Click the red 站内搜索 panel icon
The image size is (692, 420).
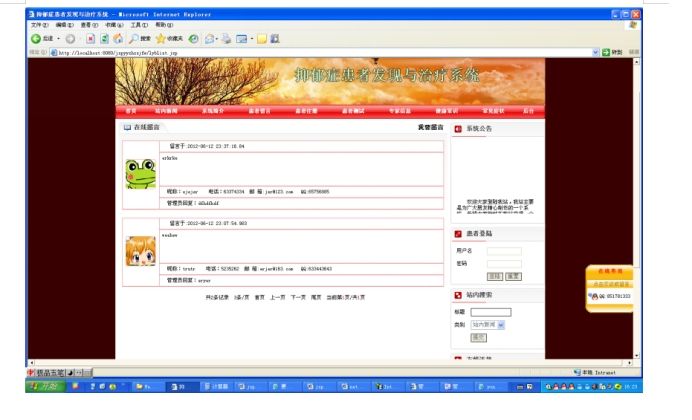click(458, 295)
